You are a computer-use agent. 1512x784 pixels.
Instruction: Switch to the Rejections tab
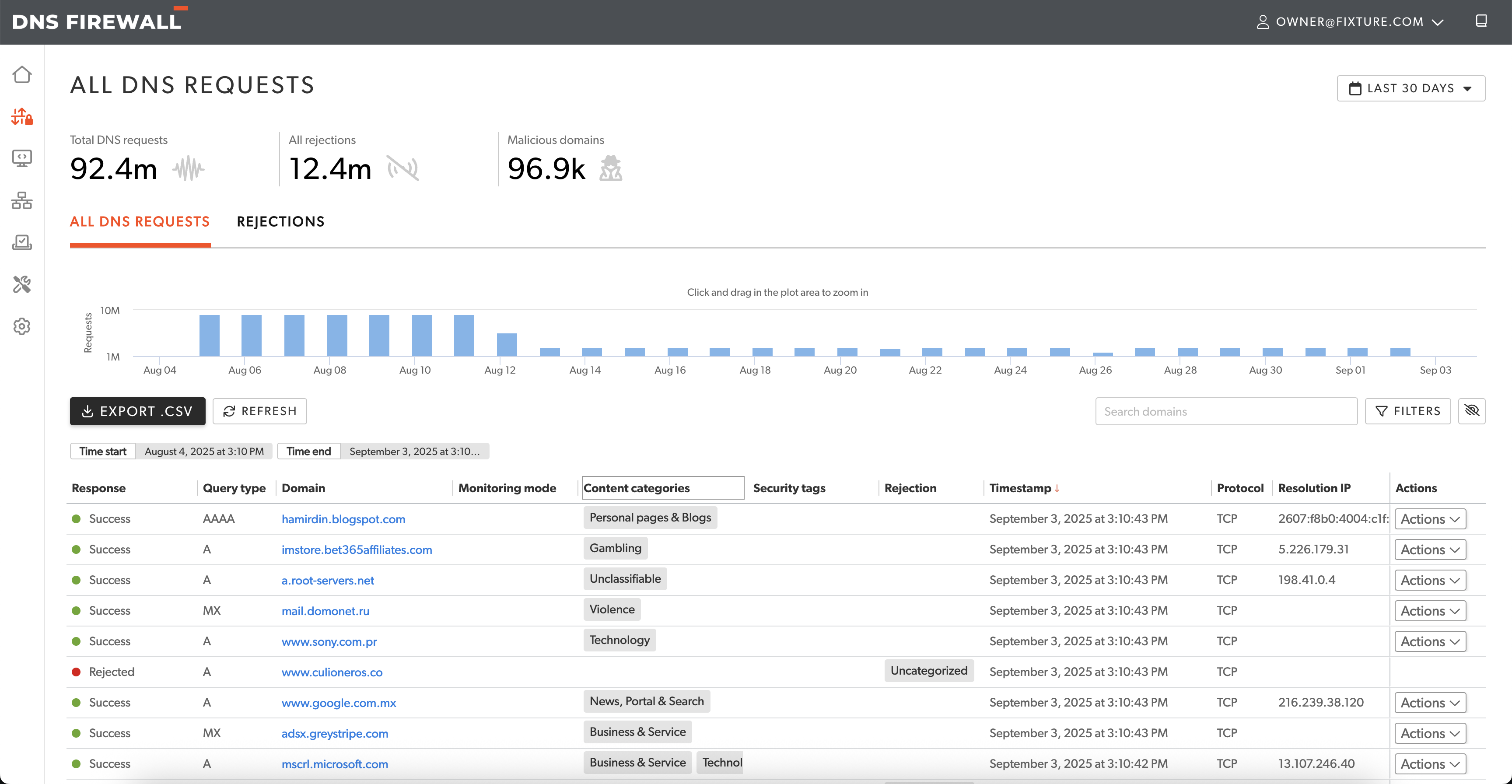pyautogui.click(x=280, y=222)
